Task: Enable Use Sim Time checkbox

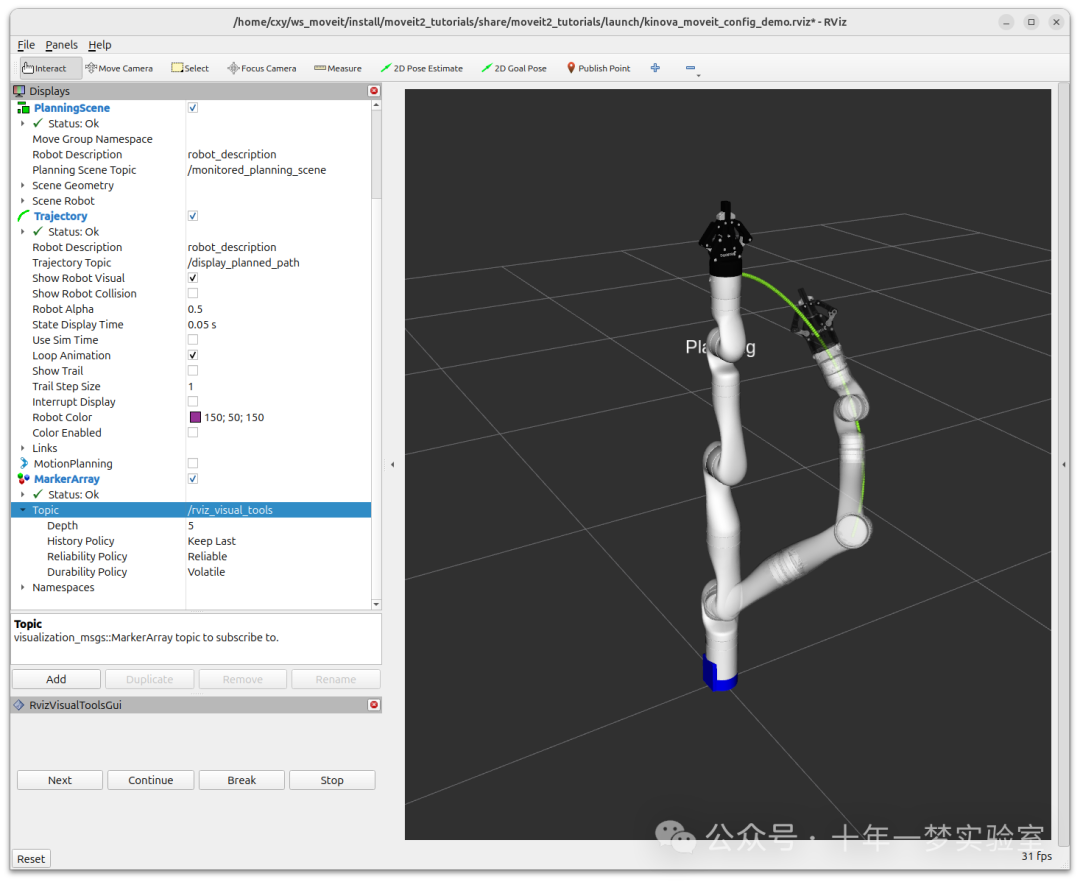Action: click(193, 339)
